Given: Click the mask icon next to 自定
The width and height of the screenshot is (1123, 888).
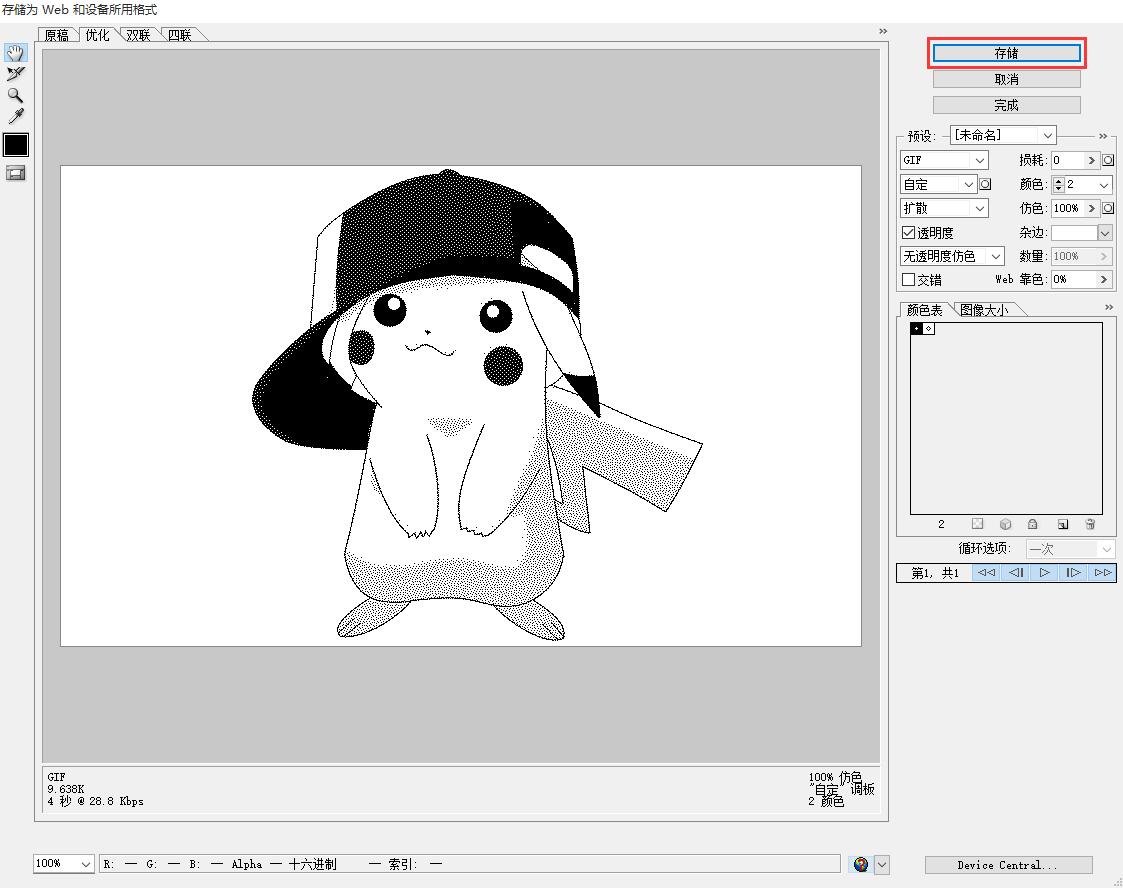Looking at the screenshot, I should point(985,184).
